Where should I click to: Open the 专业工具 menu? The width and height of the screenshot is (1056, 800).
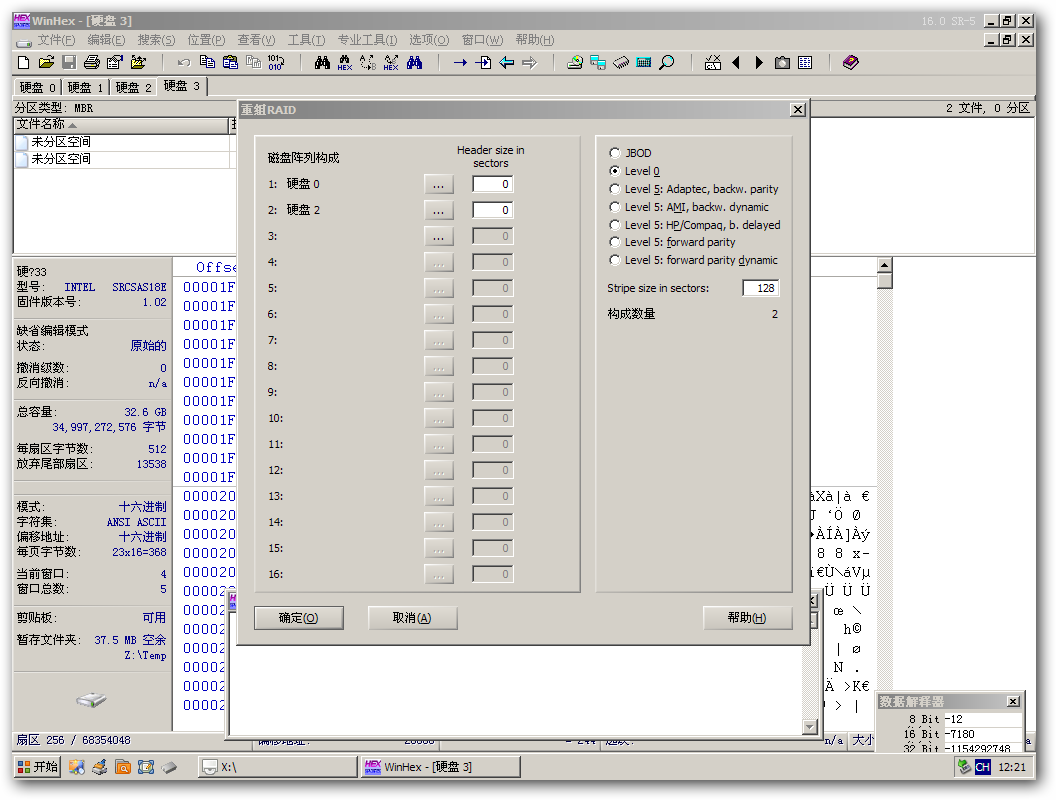tap(367, 40)
